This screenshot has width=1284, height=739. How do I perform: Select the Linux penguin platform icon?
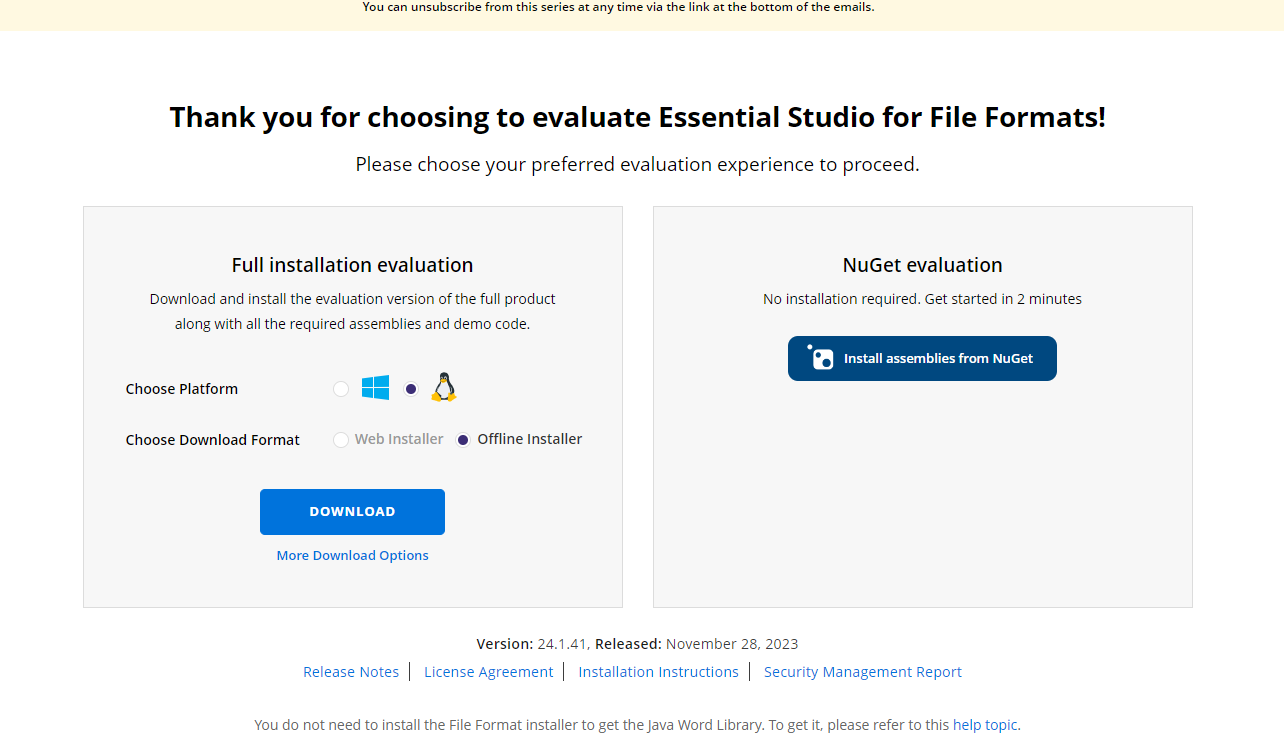pyautogui.click(x=443, y=386)
